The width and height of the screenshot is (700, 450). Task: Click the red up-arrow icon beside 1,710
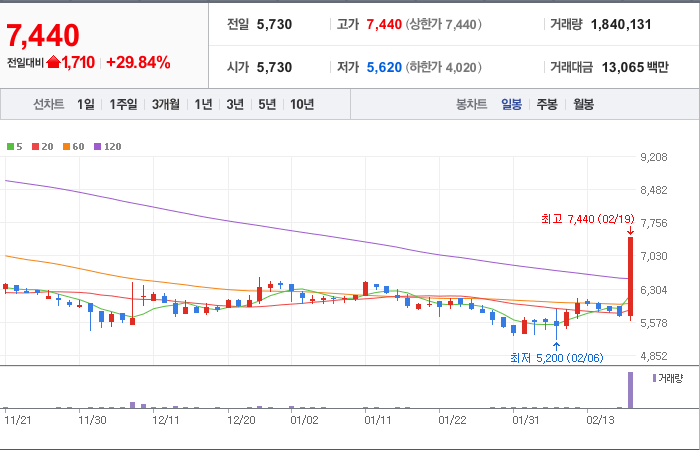click(x=53, y=62)
